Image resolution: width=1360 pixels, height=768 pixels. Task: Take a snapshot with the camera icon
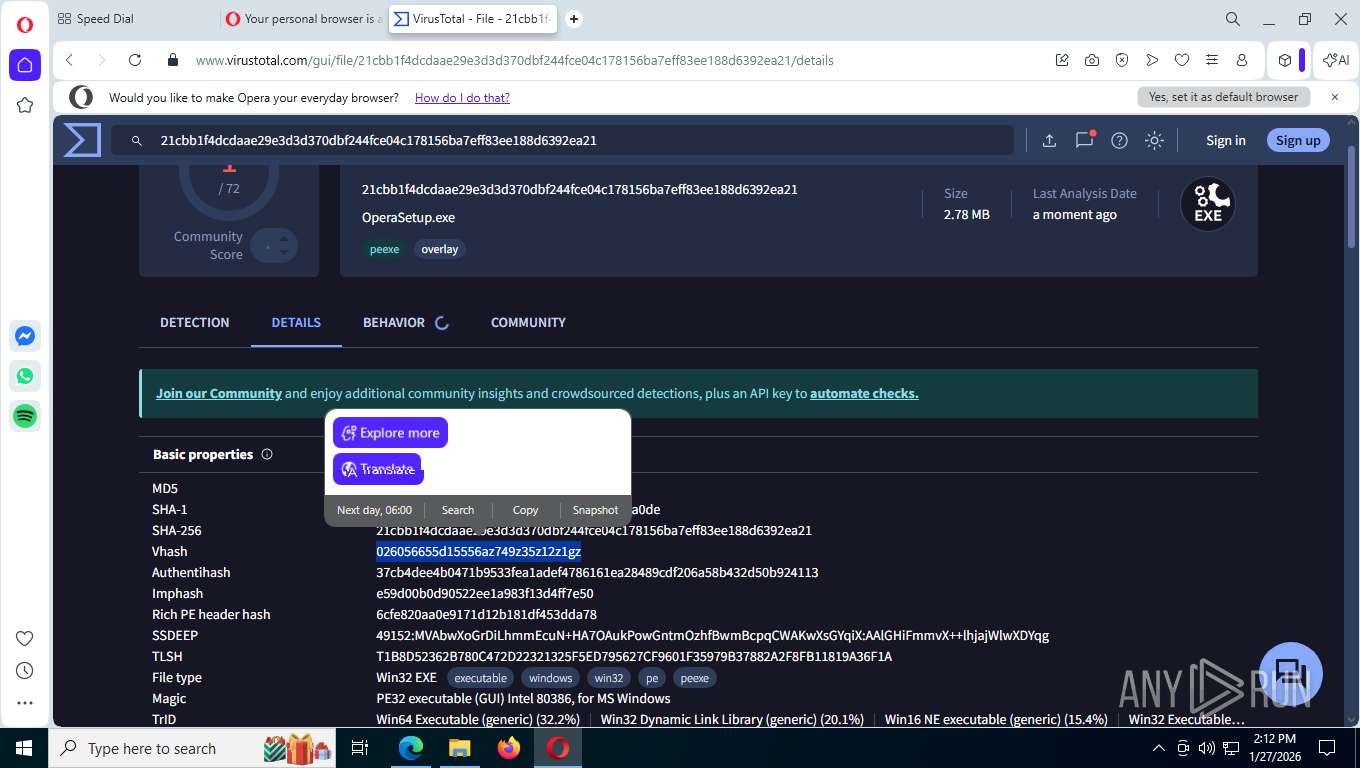point(1092,60)
